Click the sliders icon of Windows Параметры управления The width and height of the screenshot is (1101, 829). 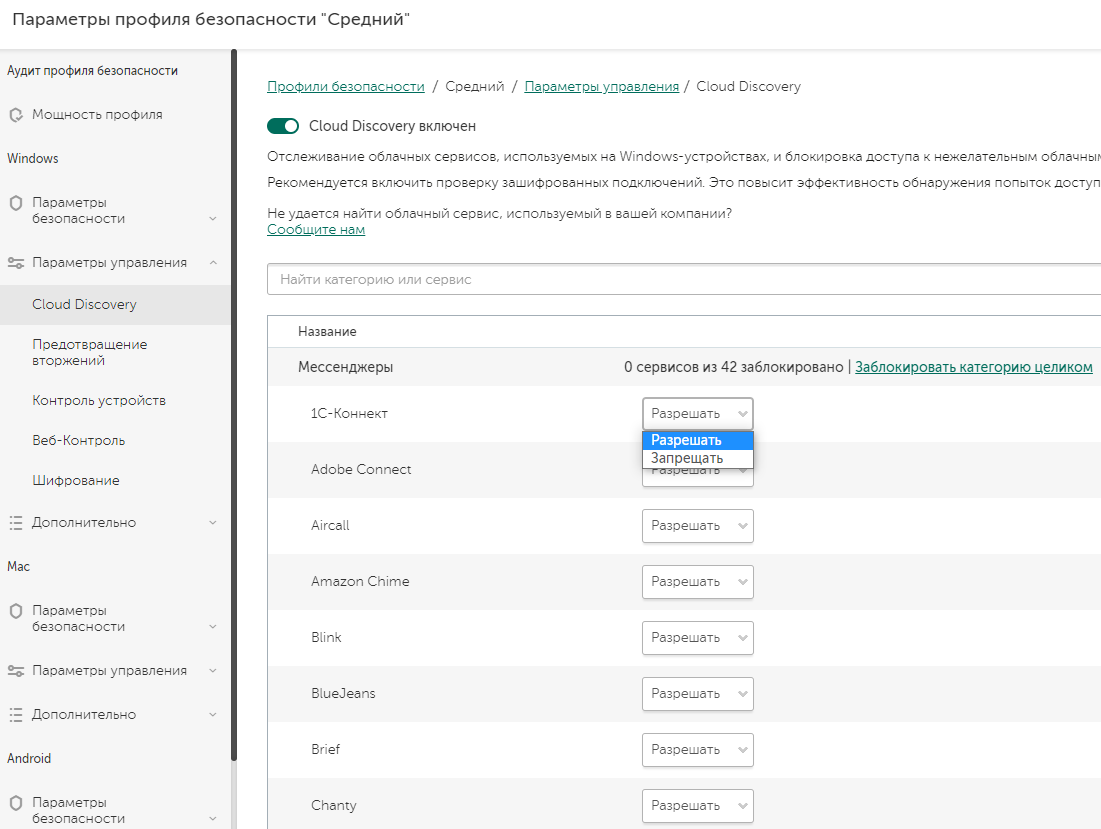tap(15, 263)
